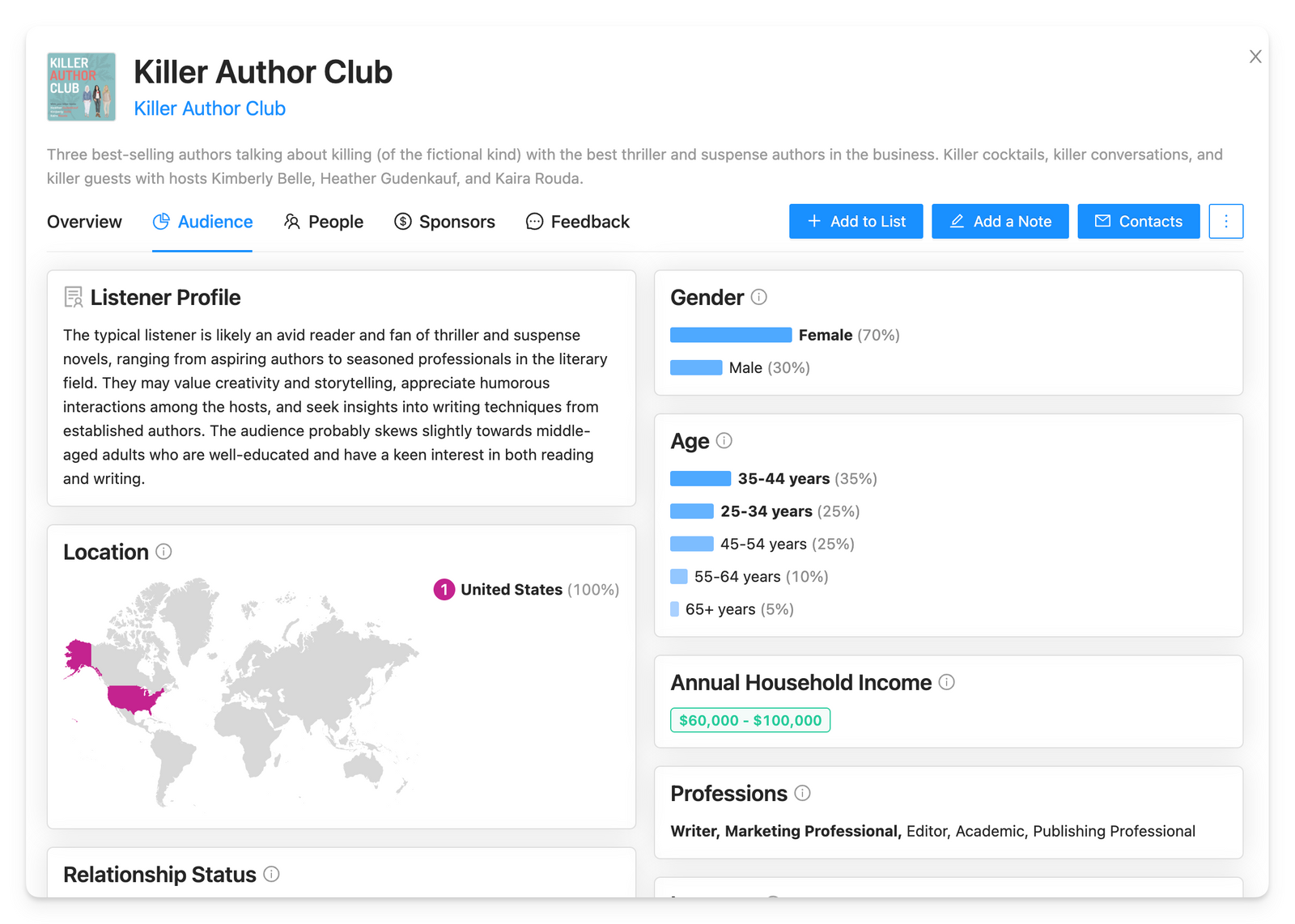The height and width of the screenshot is (924, 1295).
Task: Select the Audience tab
Action: (202, 222)
